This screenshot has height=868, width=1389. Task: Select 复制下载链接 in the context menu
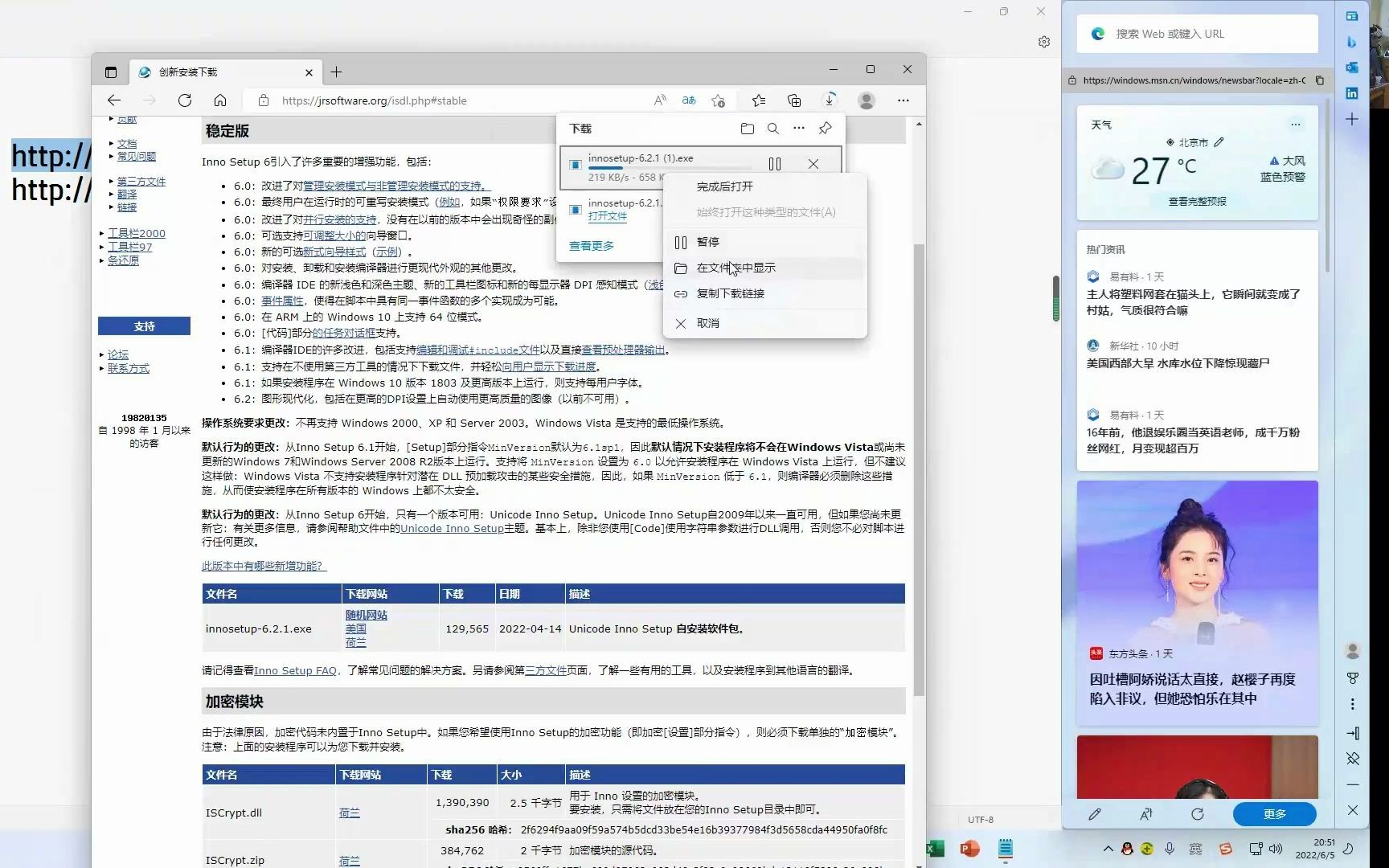click(765, 293)
